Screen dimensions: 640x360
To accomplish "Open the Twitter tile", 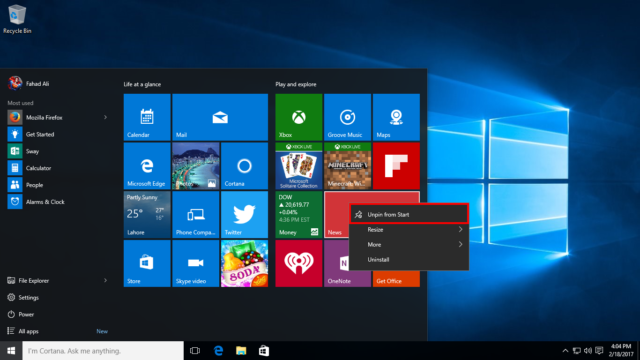I will point(244,215).
